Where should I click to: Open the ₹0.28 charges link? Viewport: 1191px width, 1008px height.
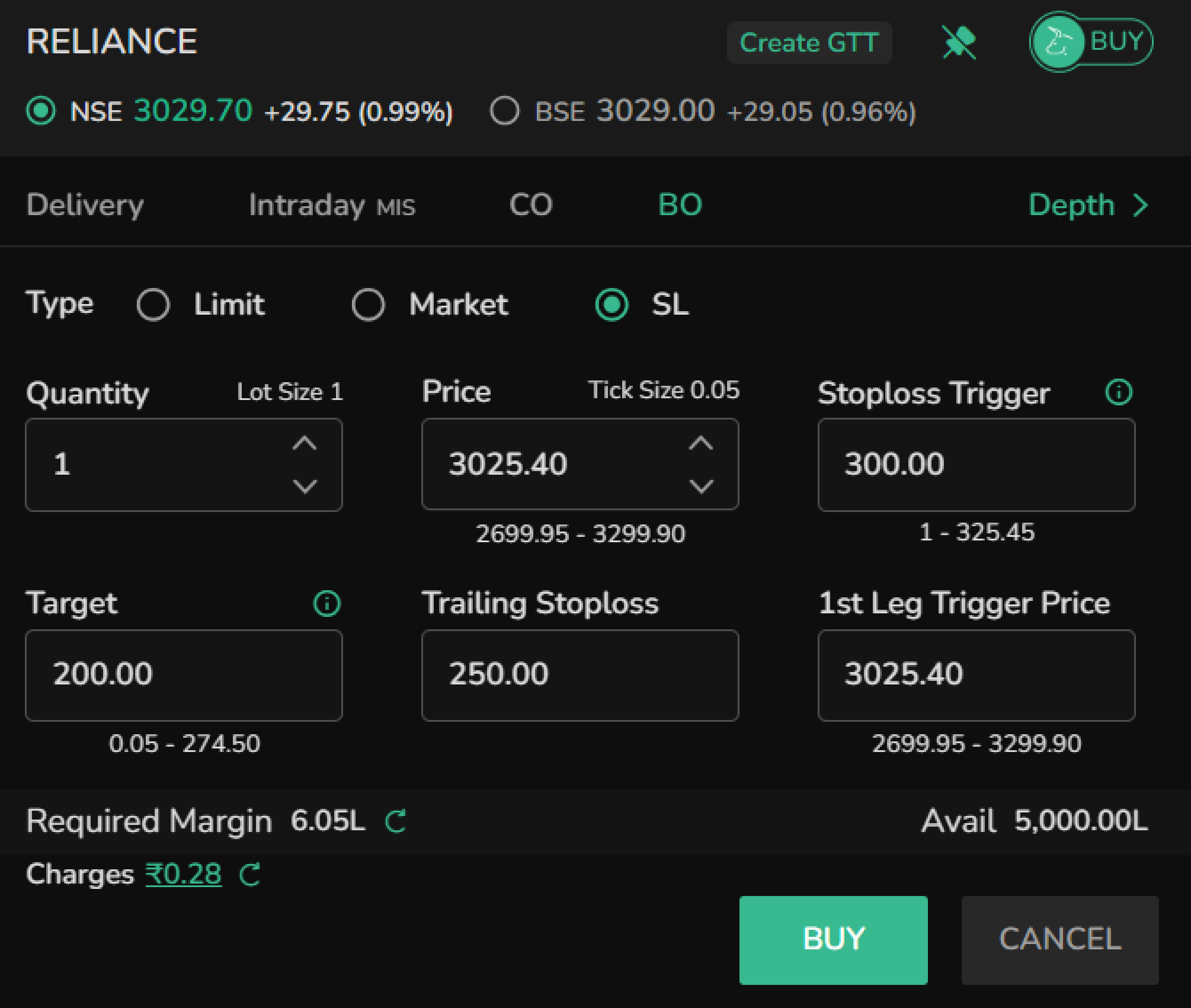(x=184, y=874)
